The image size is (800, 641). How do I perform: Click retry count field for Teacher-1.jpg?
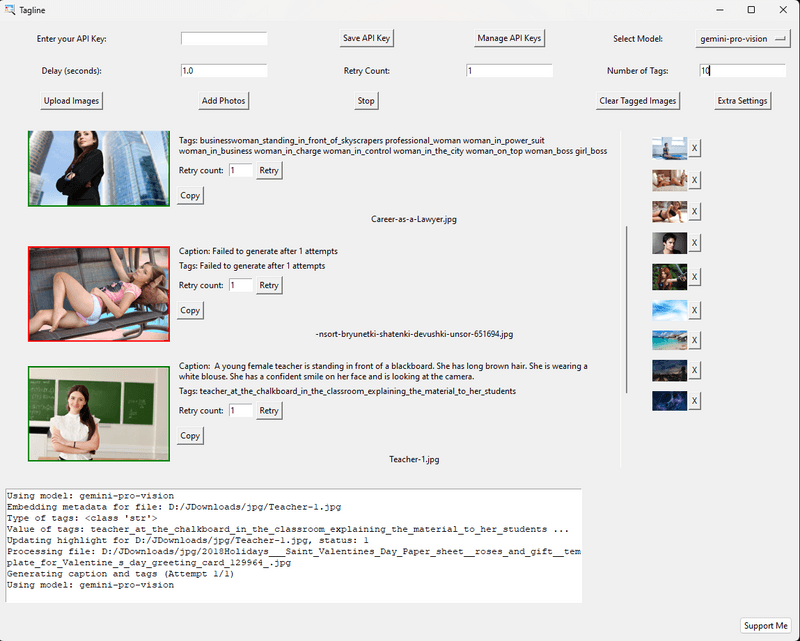tap(240, 411)
